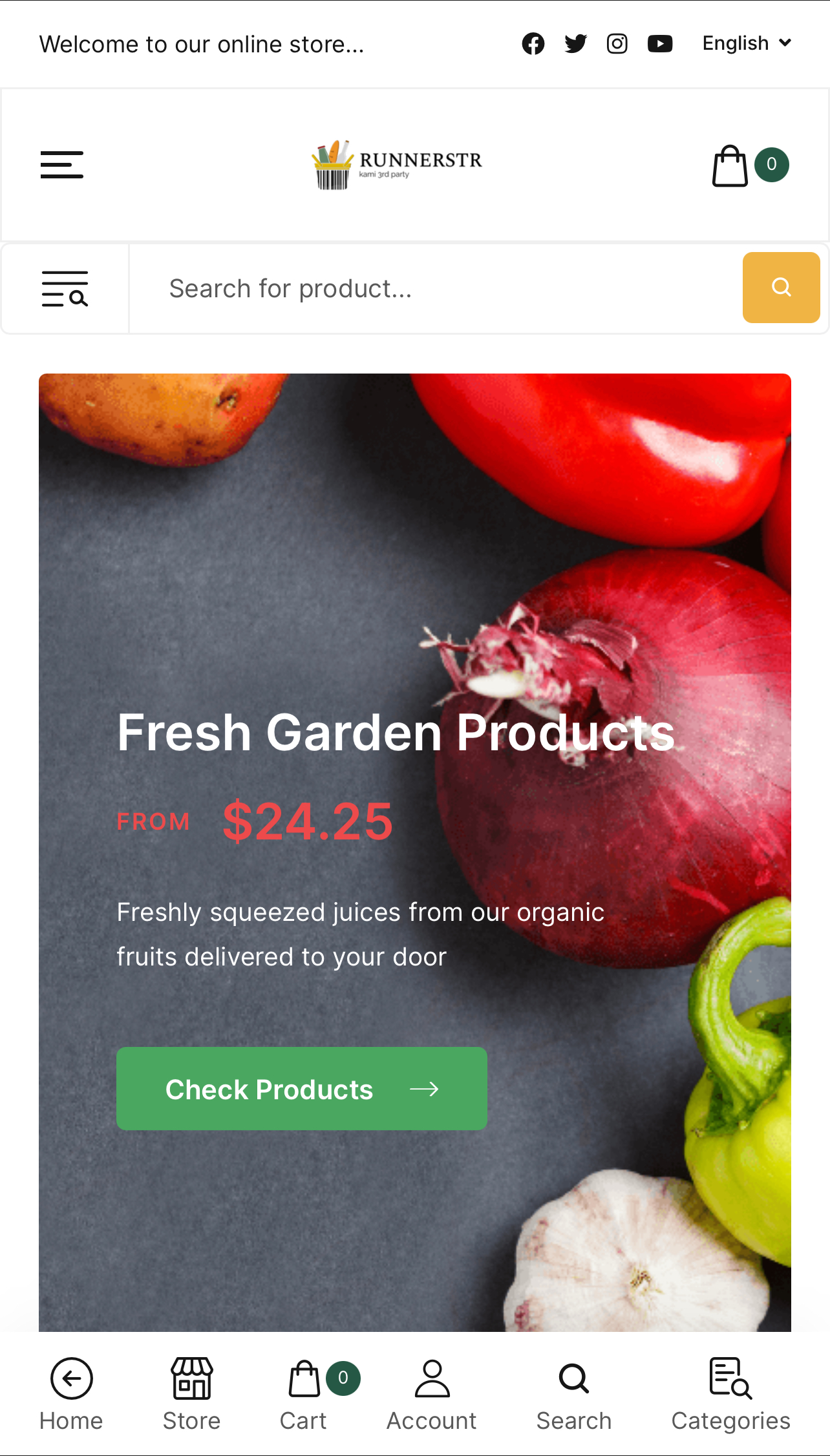
Task: Open the Twitter social link
Action: [575, 43]
